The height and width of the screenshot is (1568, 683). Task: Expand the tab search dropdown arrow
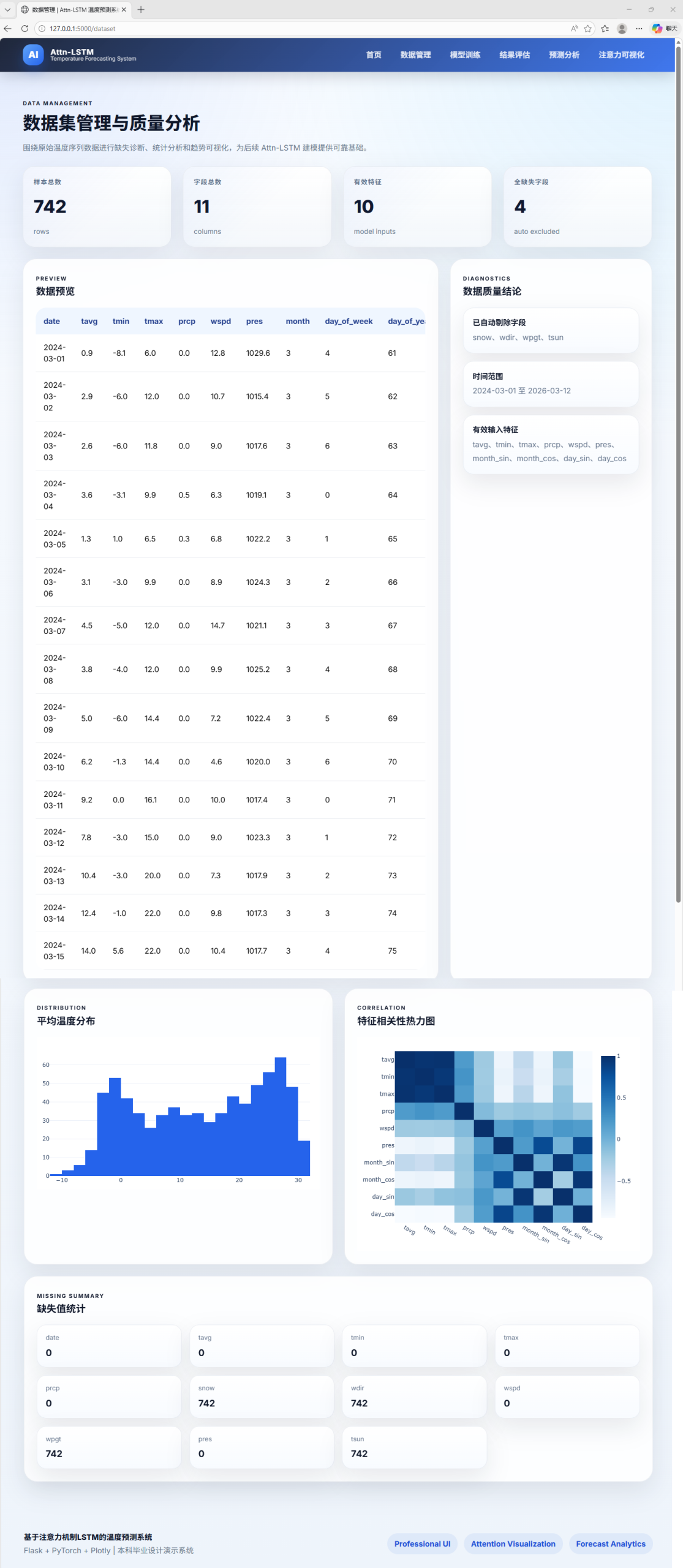coord(7,10)
